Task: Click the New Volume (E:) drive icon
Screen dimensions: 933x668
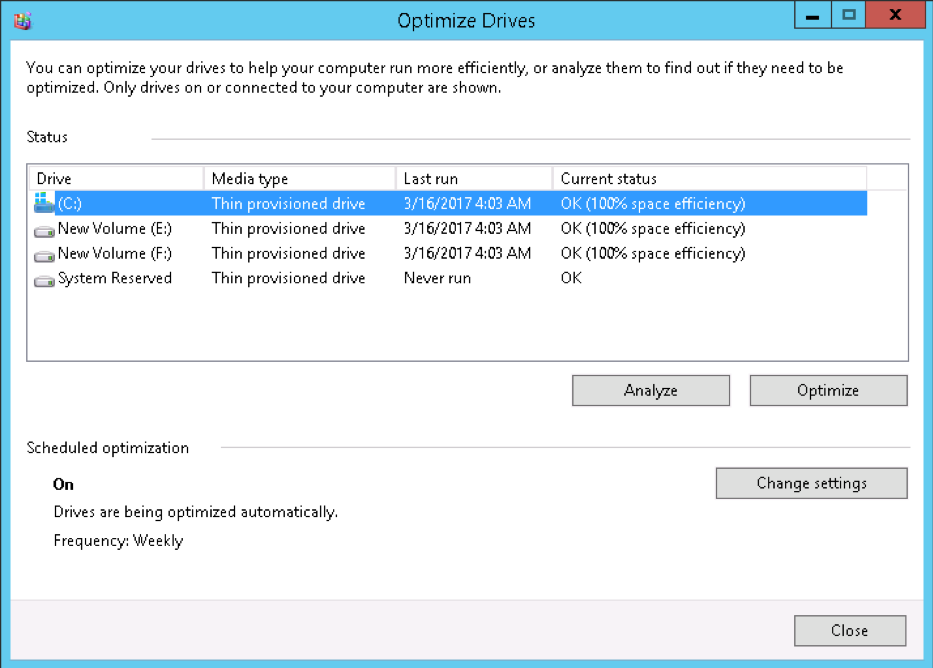Action: coord(43,230)
